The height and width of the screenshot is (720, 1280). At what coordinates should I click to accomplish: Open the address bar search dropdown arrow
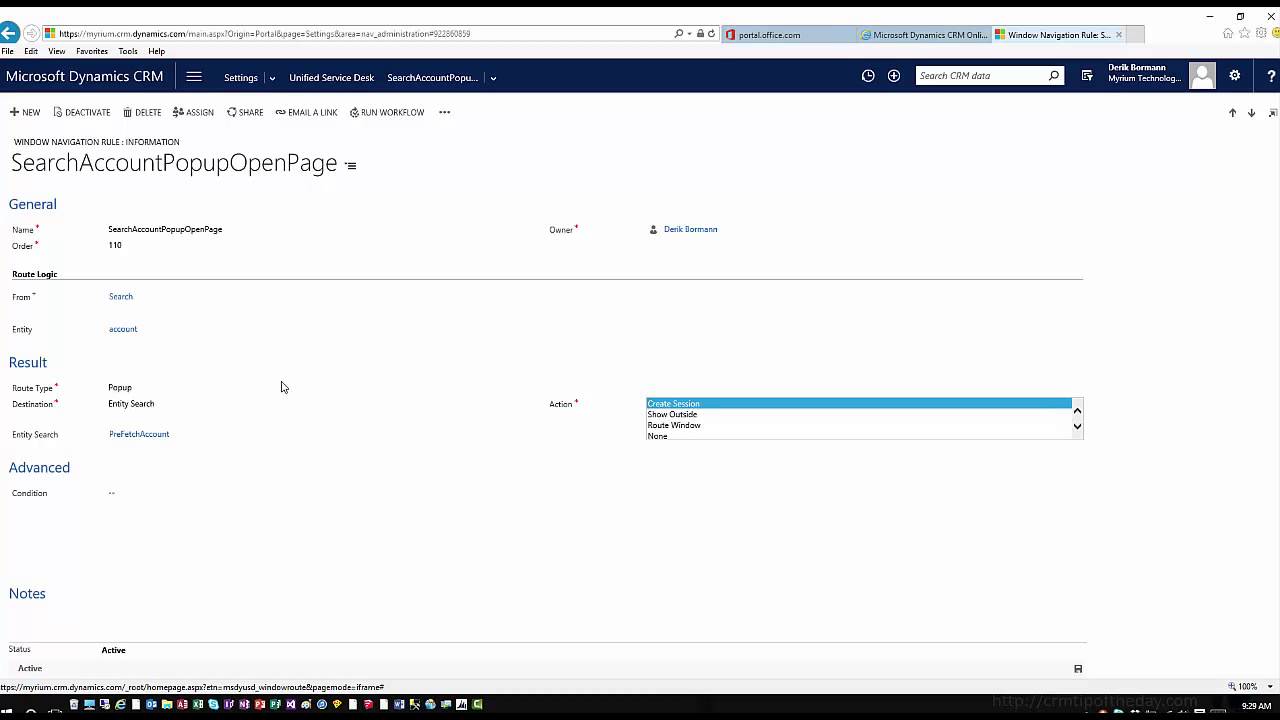[x=689, y=34]
